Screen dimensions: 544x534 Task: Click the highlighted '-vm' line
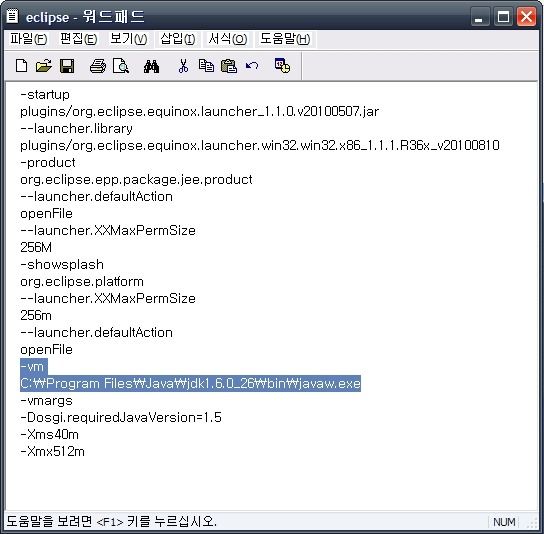[x=34, y=366]
